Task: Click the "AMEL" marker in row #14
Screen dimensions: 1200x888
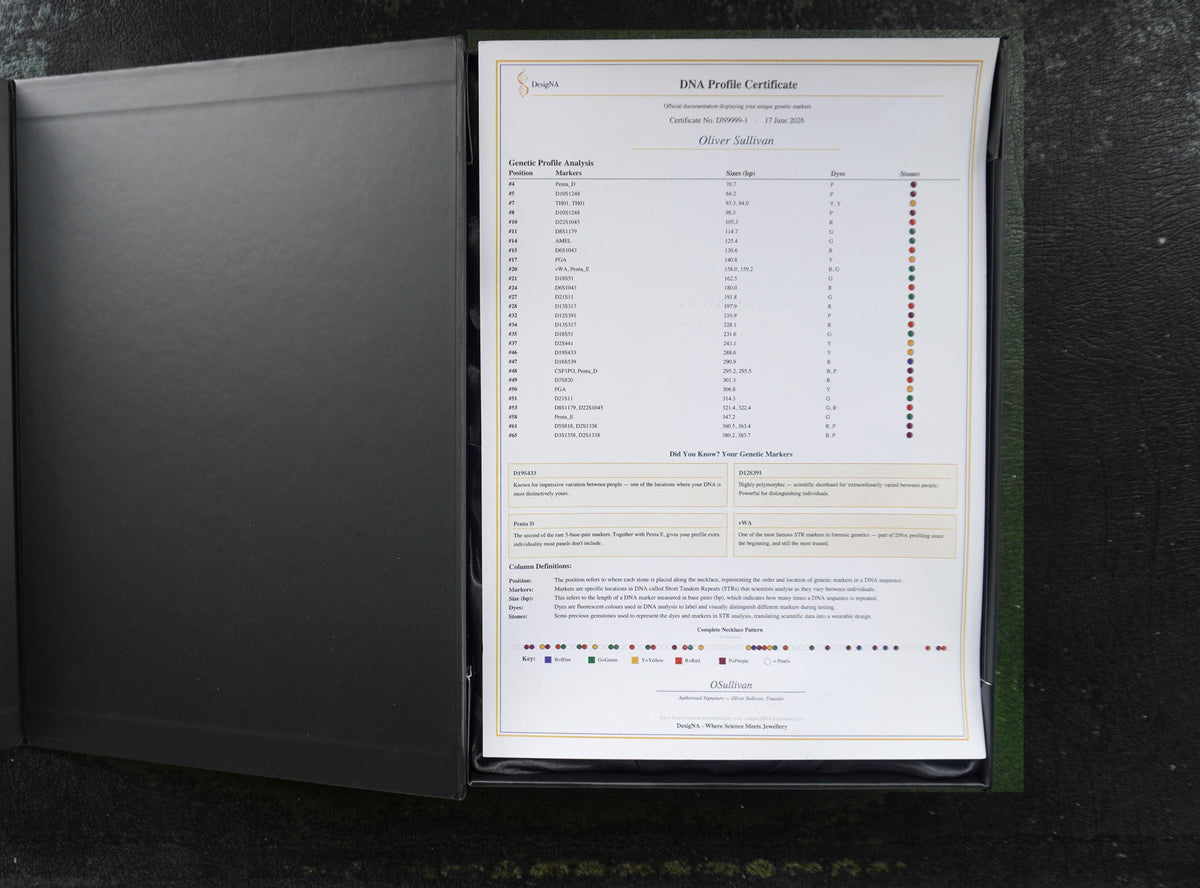Action: pyautogui.click(x=562, y=241)
